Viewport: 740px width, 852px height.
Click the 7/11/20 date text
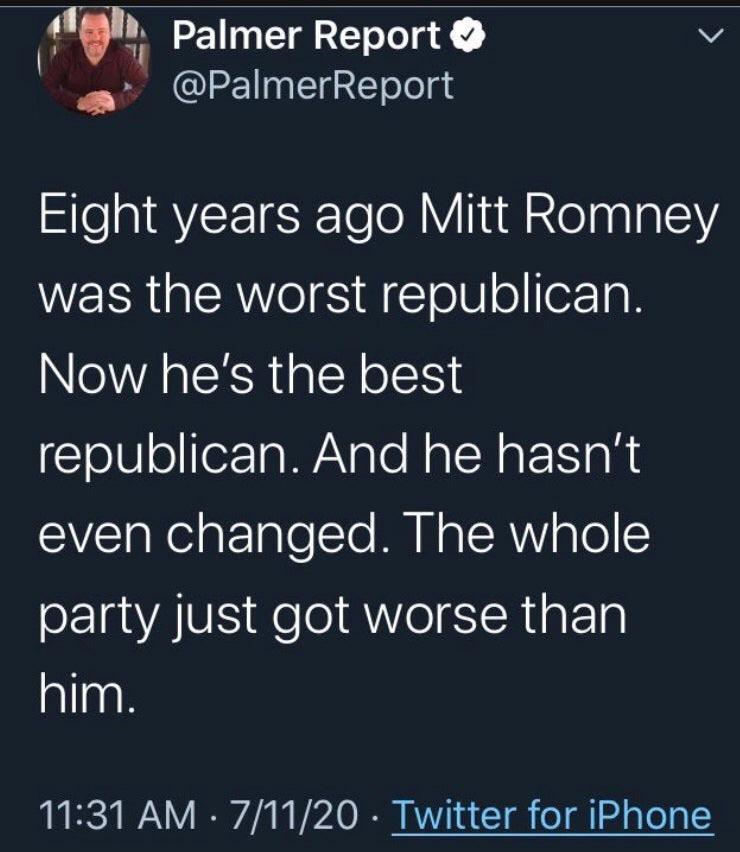[295, 815]
